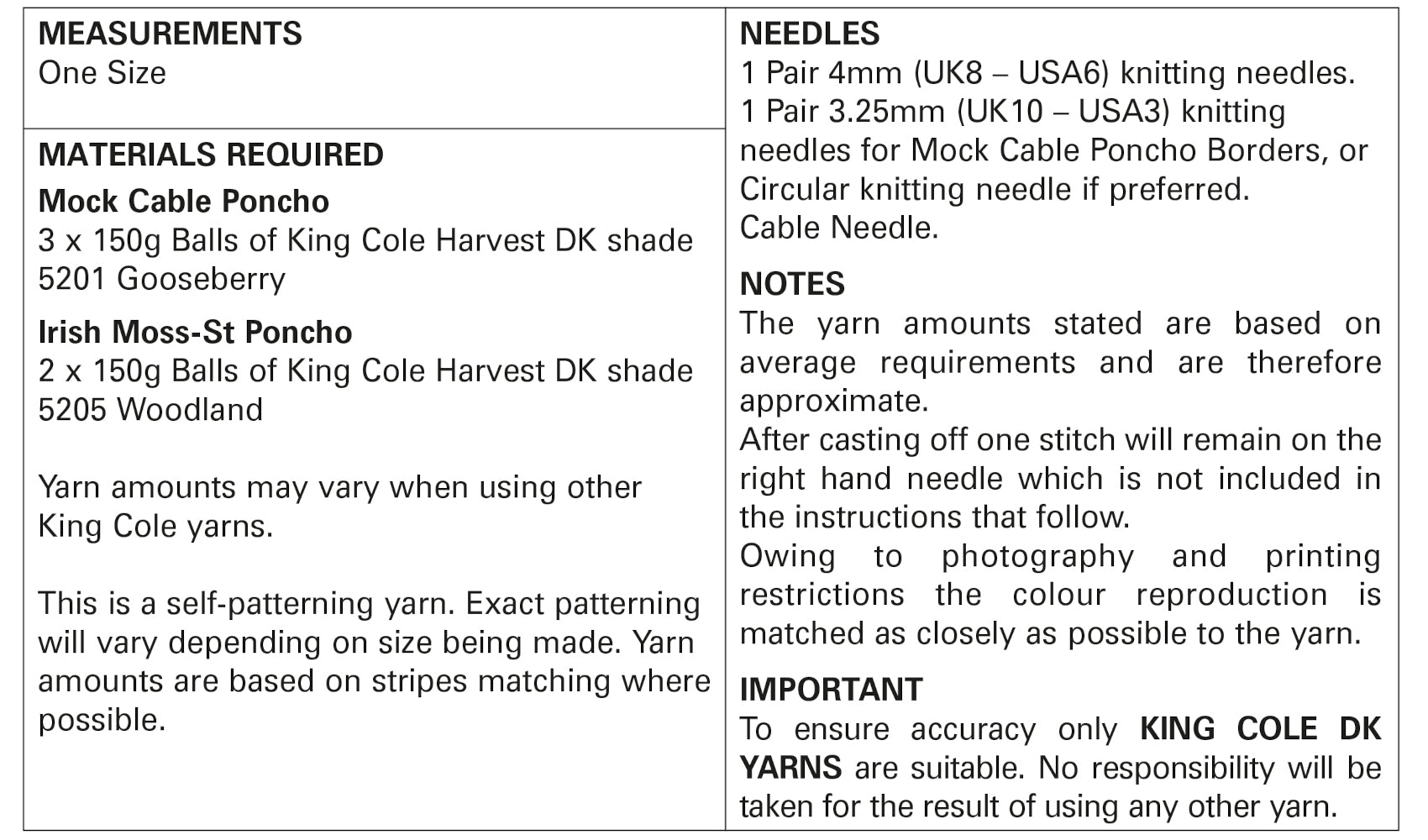Click the yarn amounts may vary sentence
Screen dimensions: 1428x840
(x=340, y=507)
